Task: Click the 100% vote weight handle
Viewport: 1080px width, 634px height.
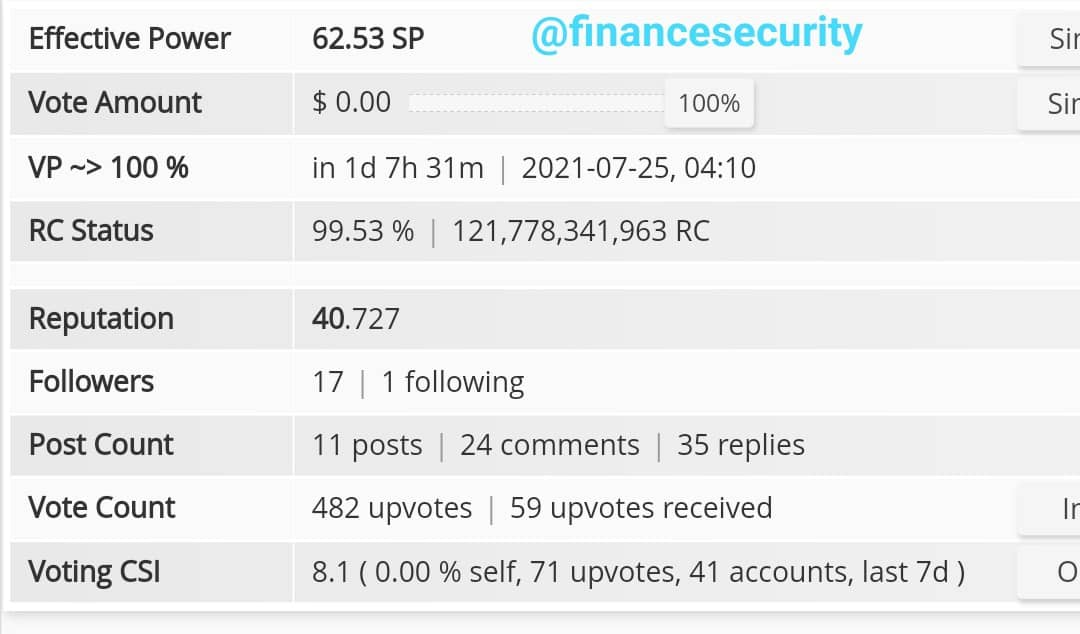Action: pyautogui.click(x=709, y=103)
